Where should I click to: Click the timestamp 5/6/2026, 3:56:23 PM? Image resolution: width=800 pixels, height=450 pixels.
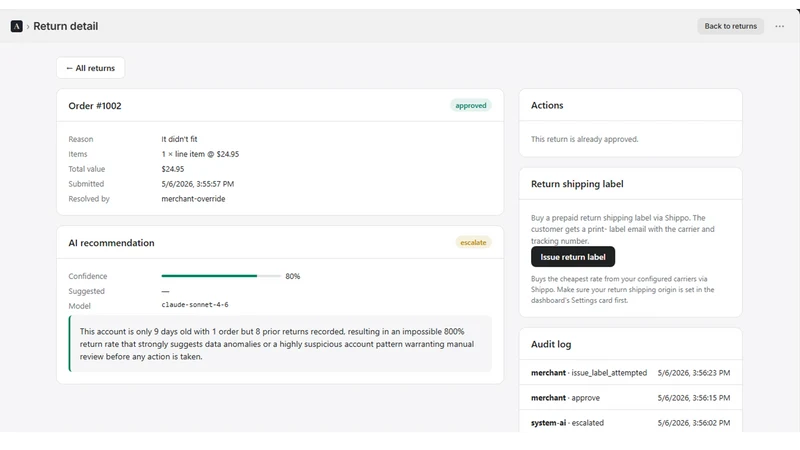tap(694, 373)
